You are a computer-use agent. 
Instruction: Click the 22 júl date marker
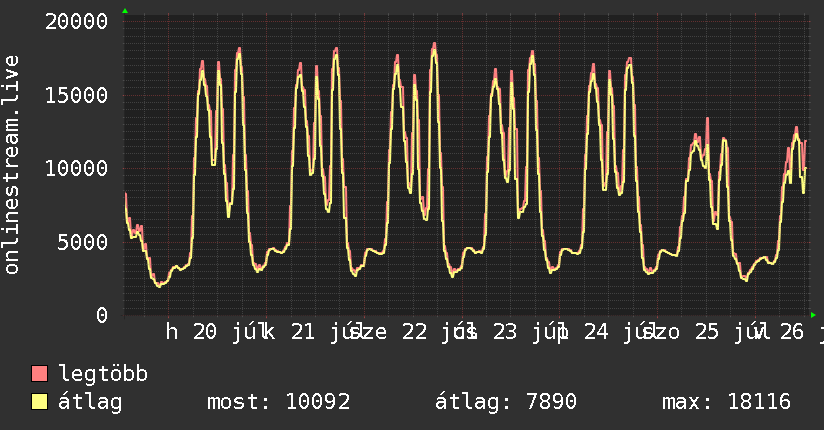[x=435, y=332]
